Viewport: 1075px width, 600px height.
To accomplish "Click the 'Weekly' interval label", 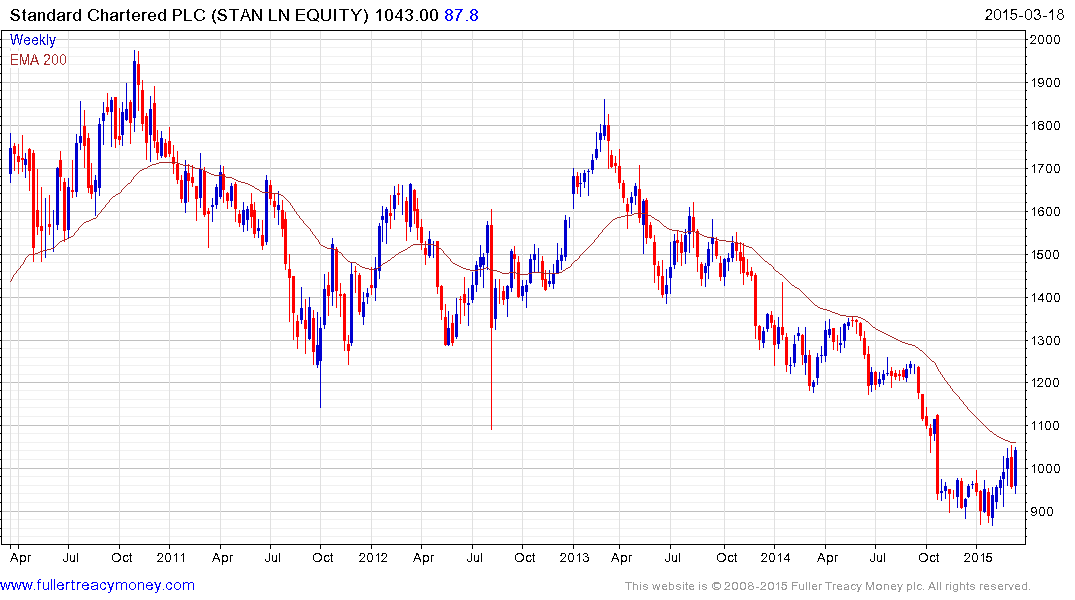I will (x=33, y=40).
